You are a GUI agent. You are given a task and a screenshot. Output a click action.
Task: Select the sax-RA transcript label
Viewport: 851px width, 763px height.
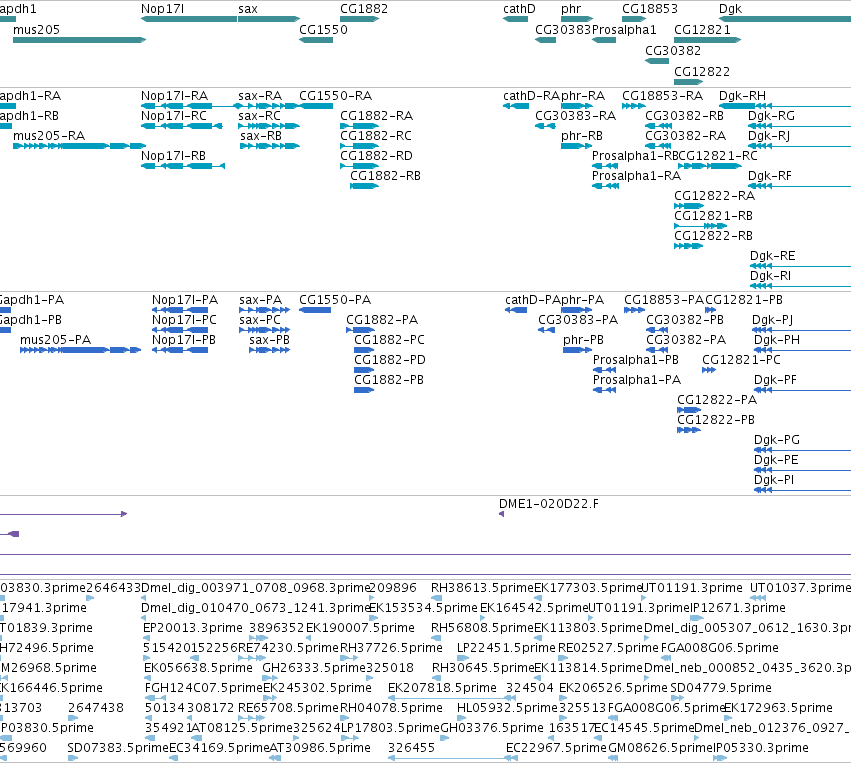260,96
